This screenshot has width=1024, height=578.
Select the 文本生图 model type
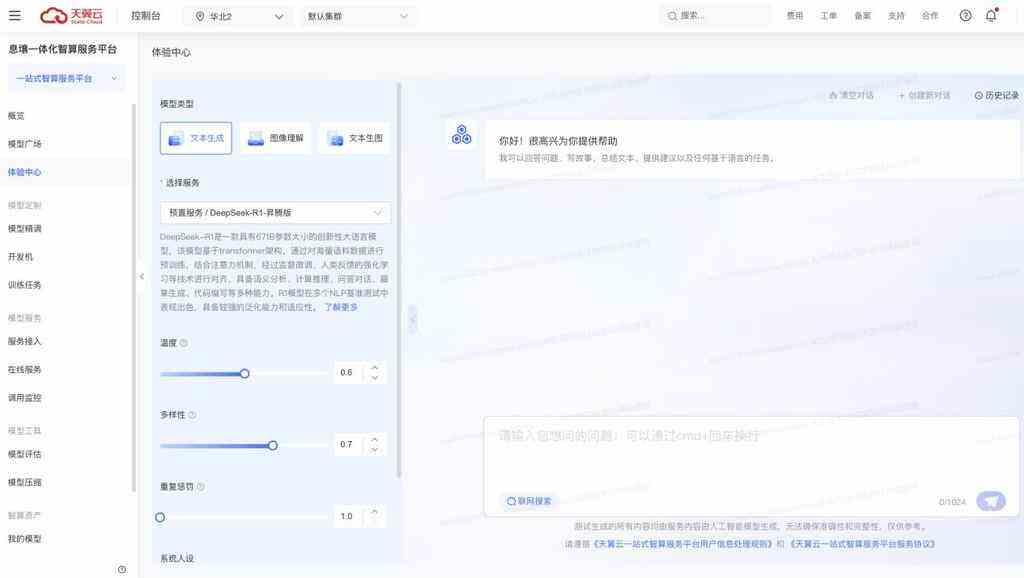(x=355, y=138)
